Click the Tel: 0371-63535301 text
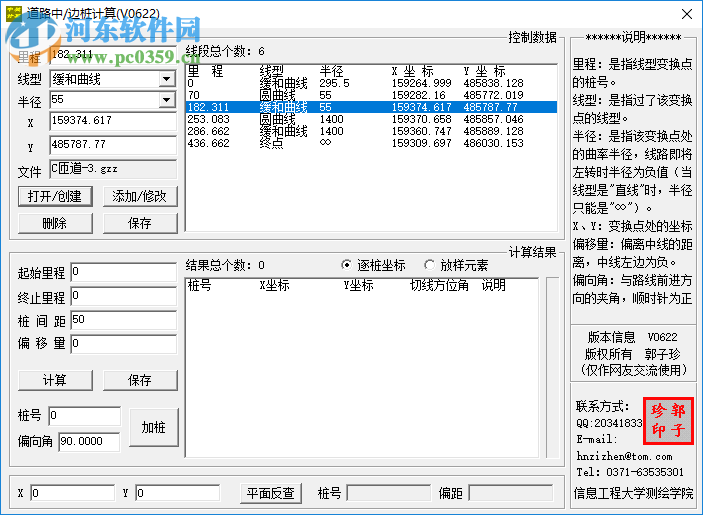Screen dimensions: 703x515 [630, 472]
